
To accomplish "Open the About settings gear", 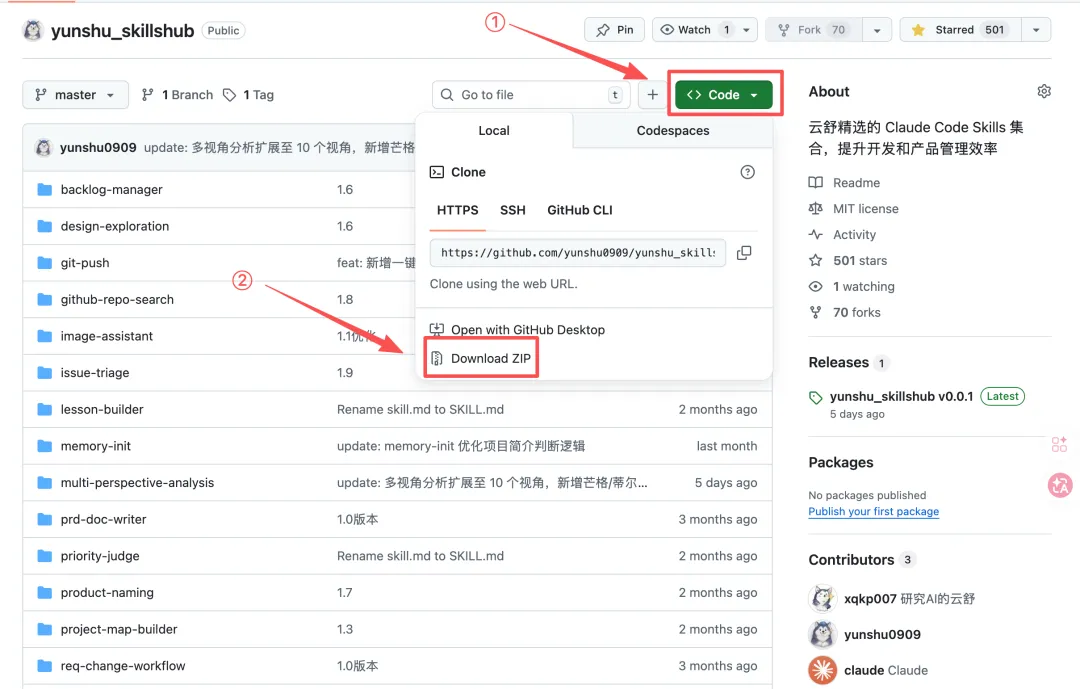I will (1044, 91).
